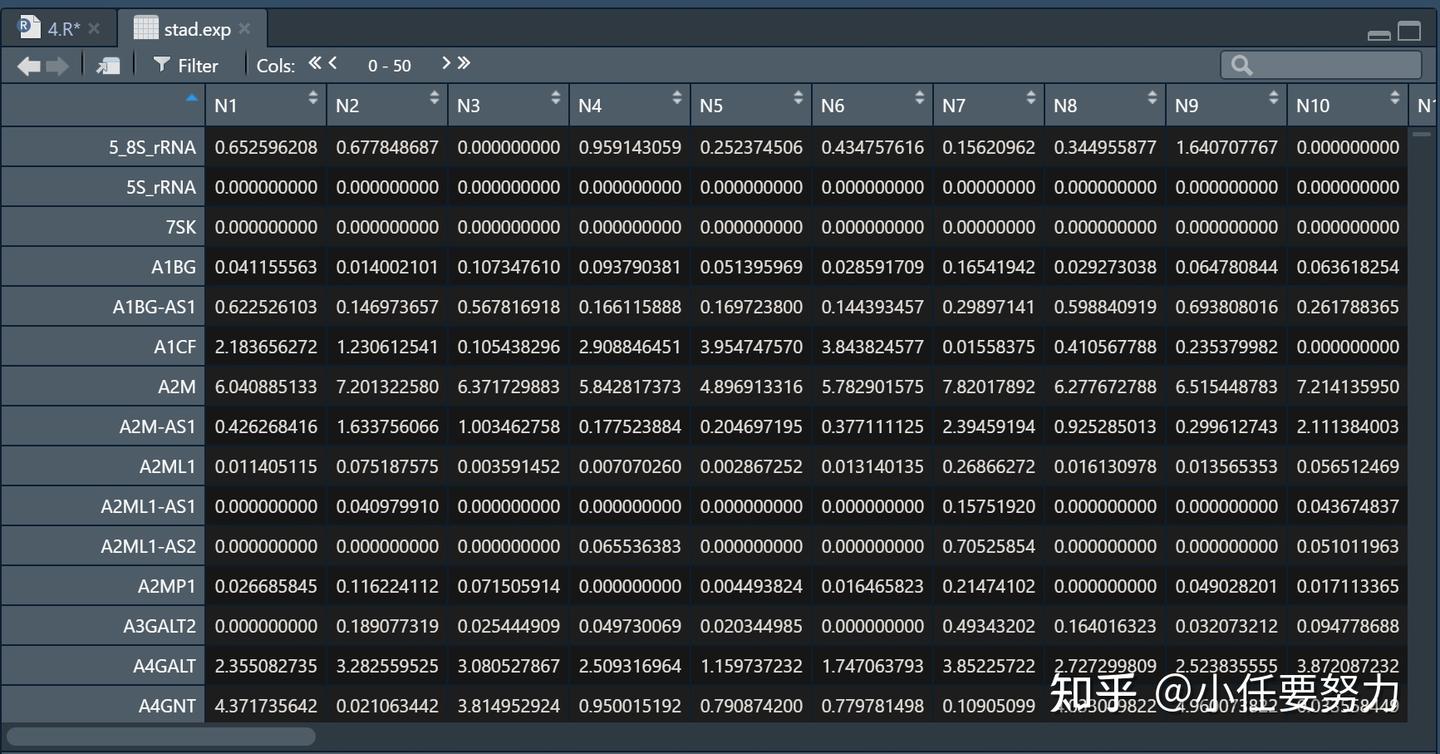Jump to the first column page

click(x=313, y=64)
